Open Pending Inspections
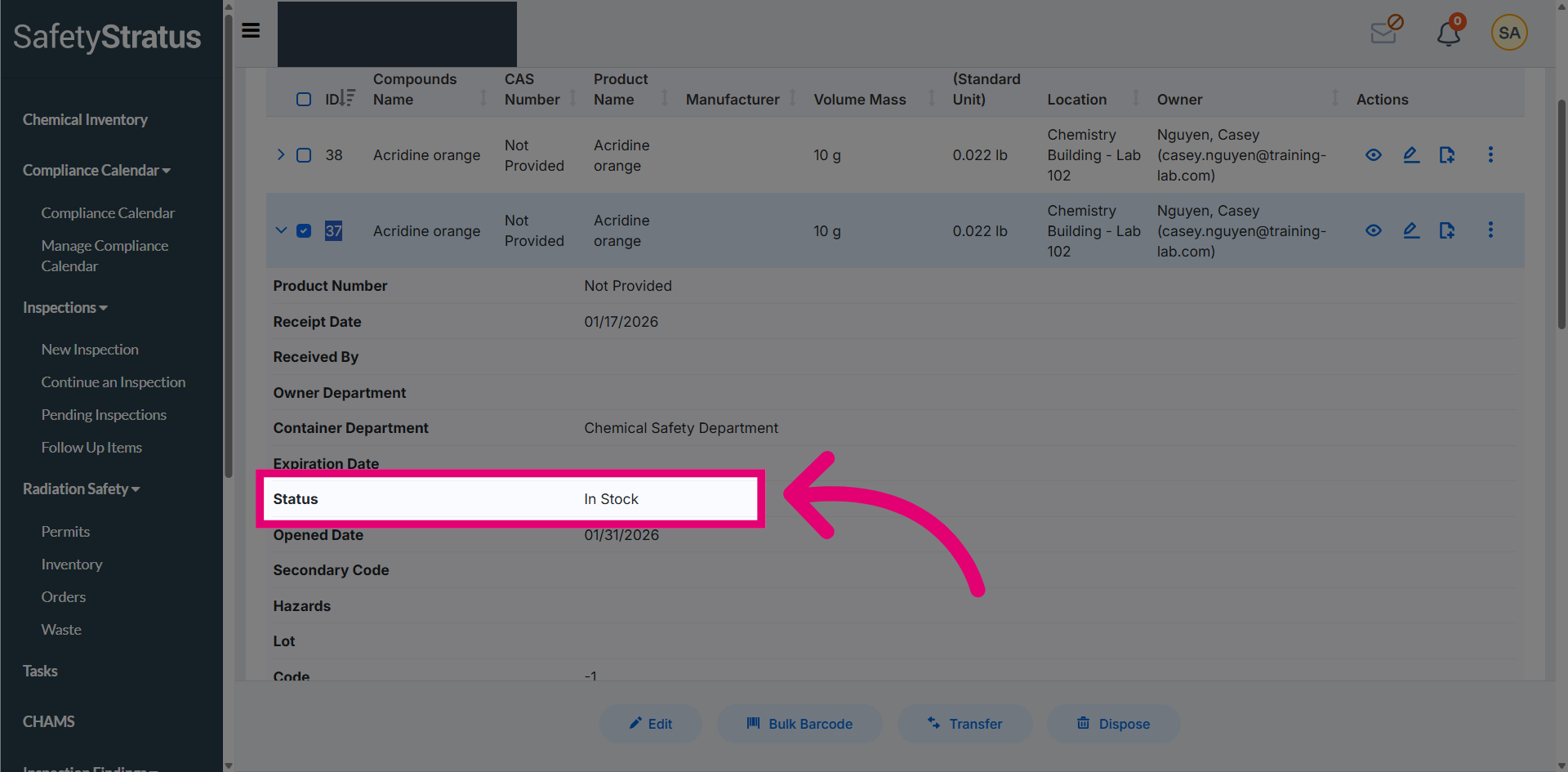 [x=104, y=414]
